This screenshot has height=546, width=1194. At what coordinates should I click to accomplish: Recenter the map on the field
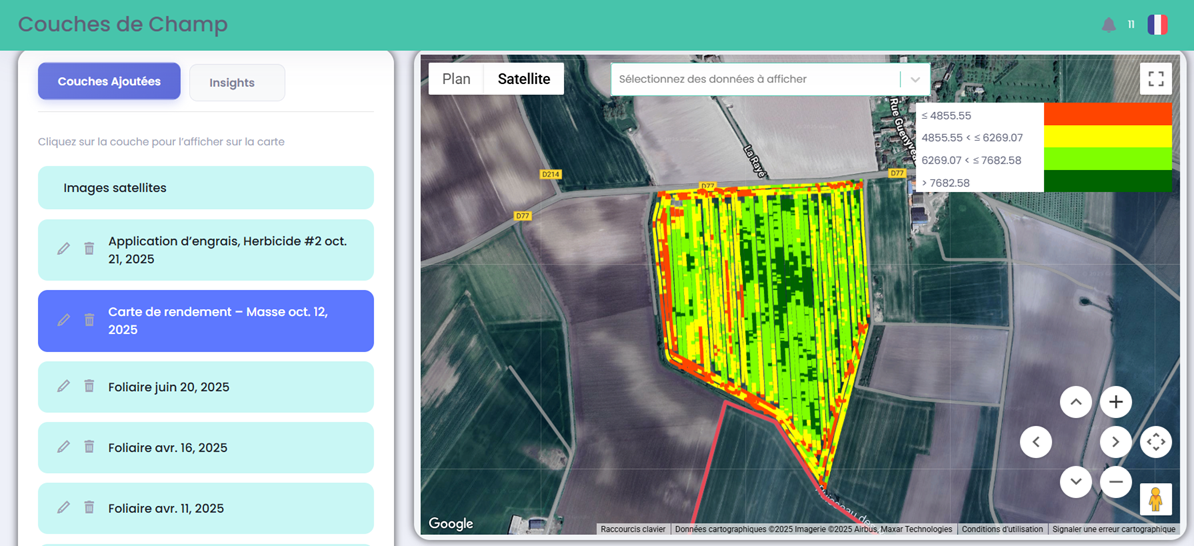(1156, 442)
